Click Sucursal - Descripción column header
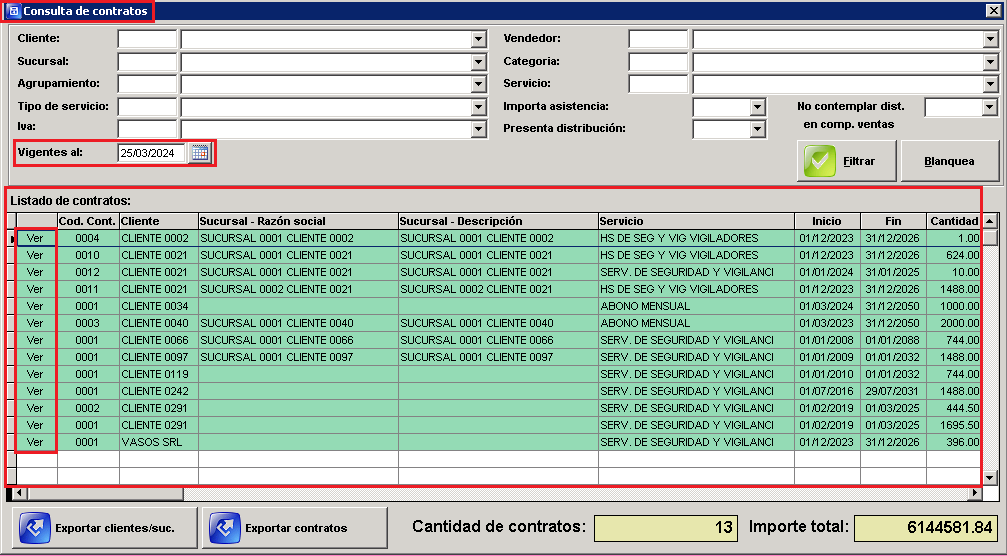The image size is (1007, 556). pos(498,222)
